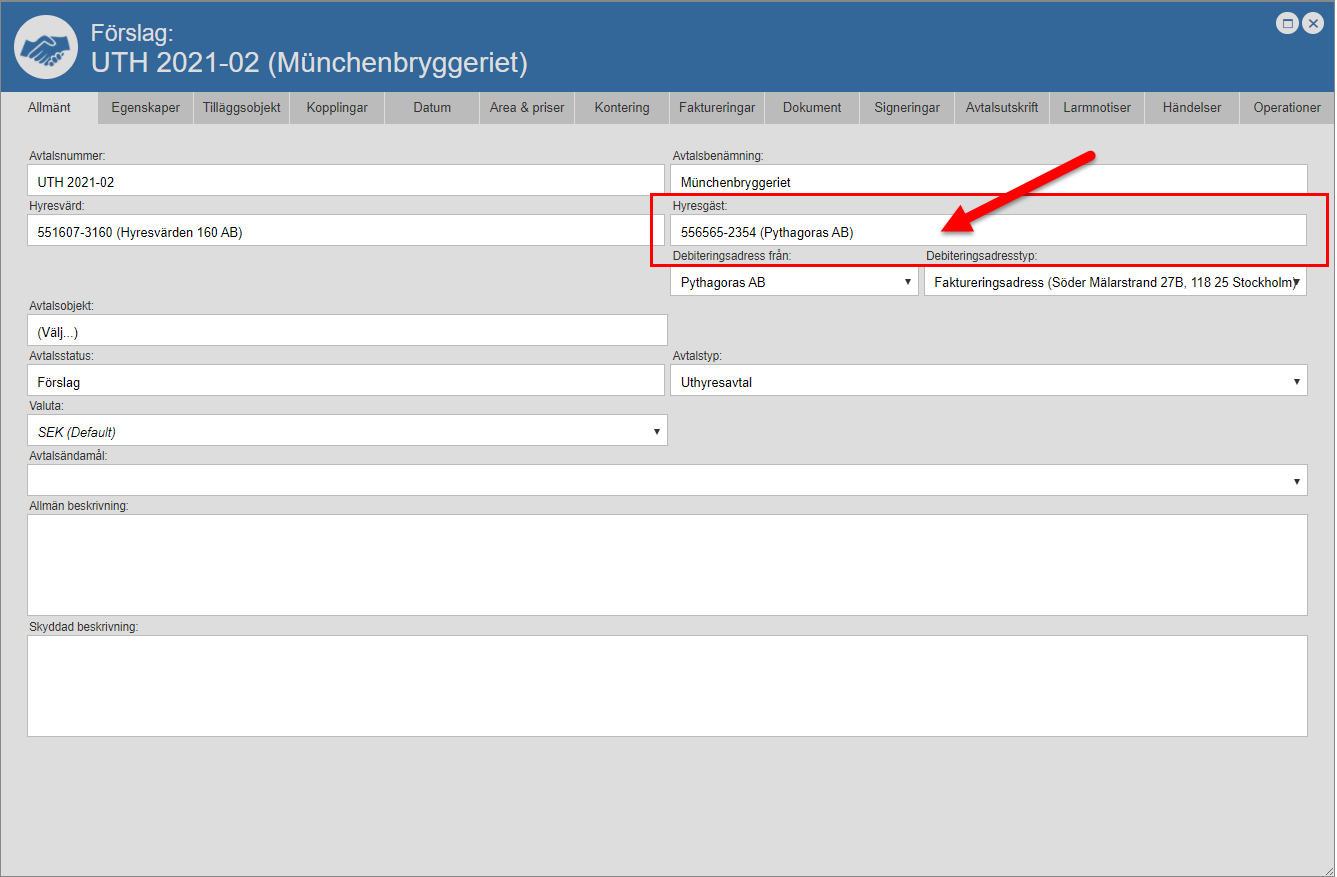Image resolution: width=1337 pixels, height=877 pixels.
Task: Switch to the Egenskaper tab
Action: pos(146,108)
